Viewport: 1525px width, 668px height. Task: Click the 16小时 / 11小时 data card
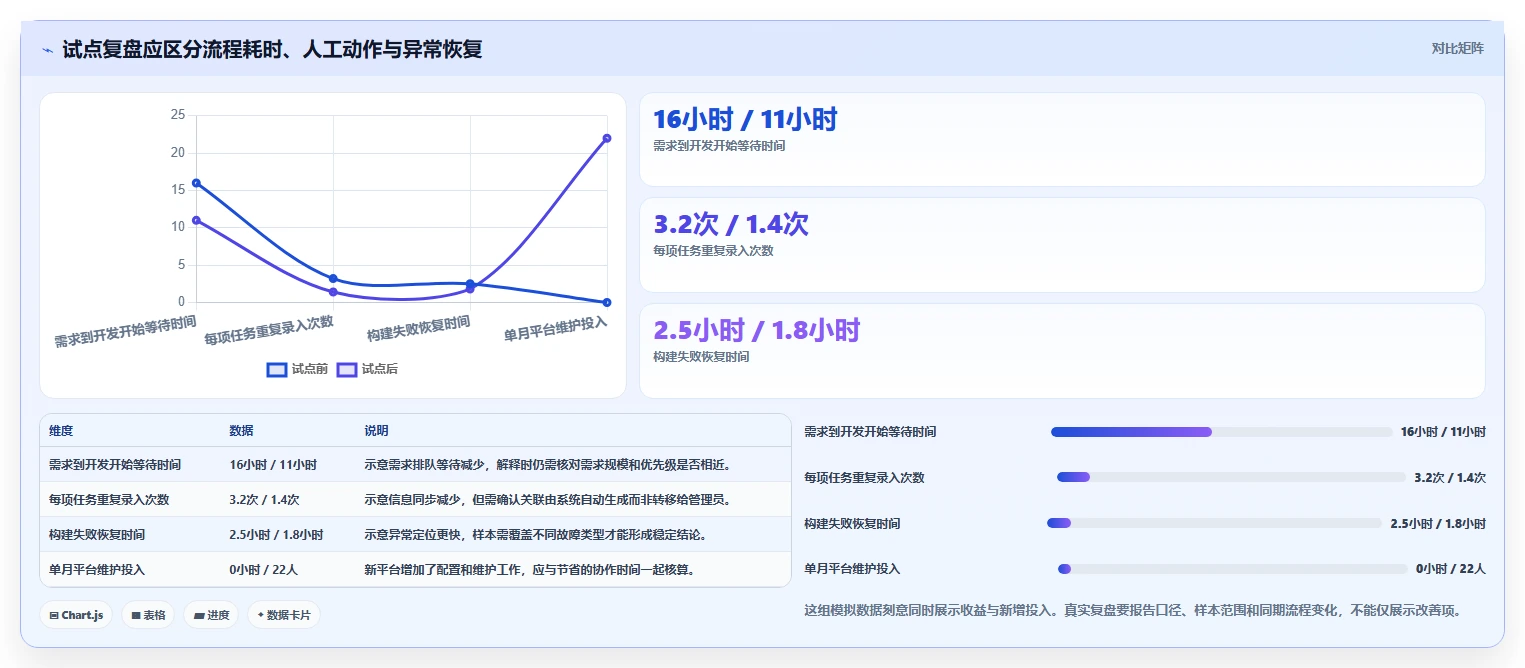point(1062,139)
